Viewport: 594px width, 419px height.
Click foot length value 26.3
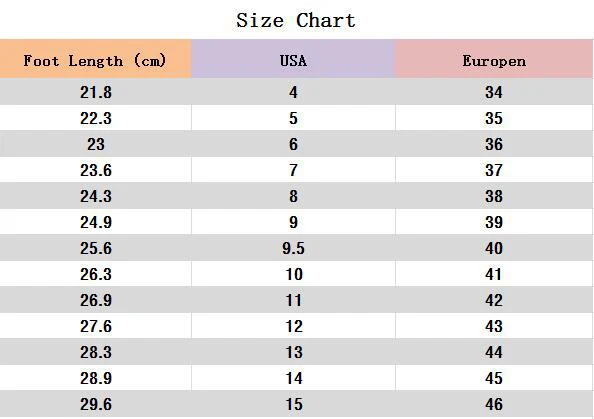96,274
